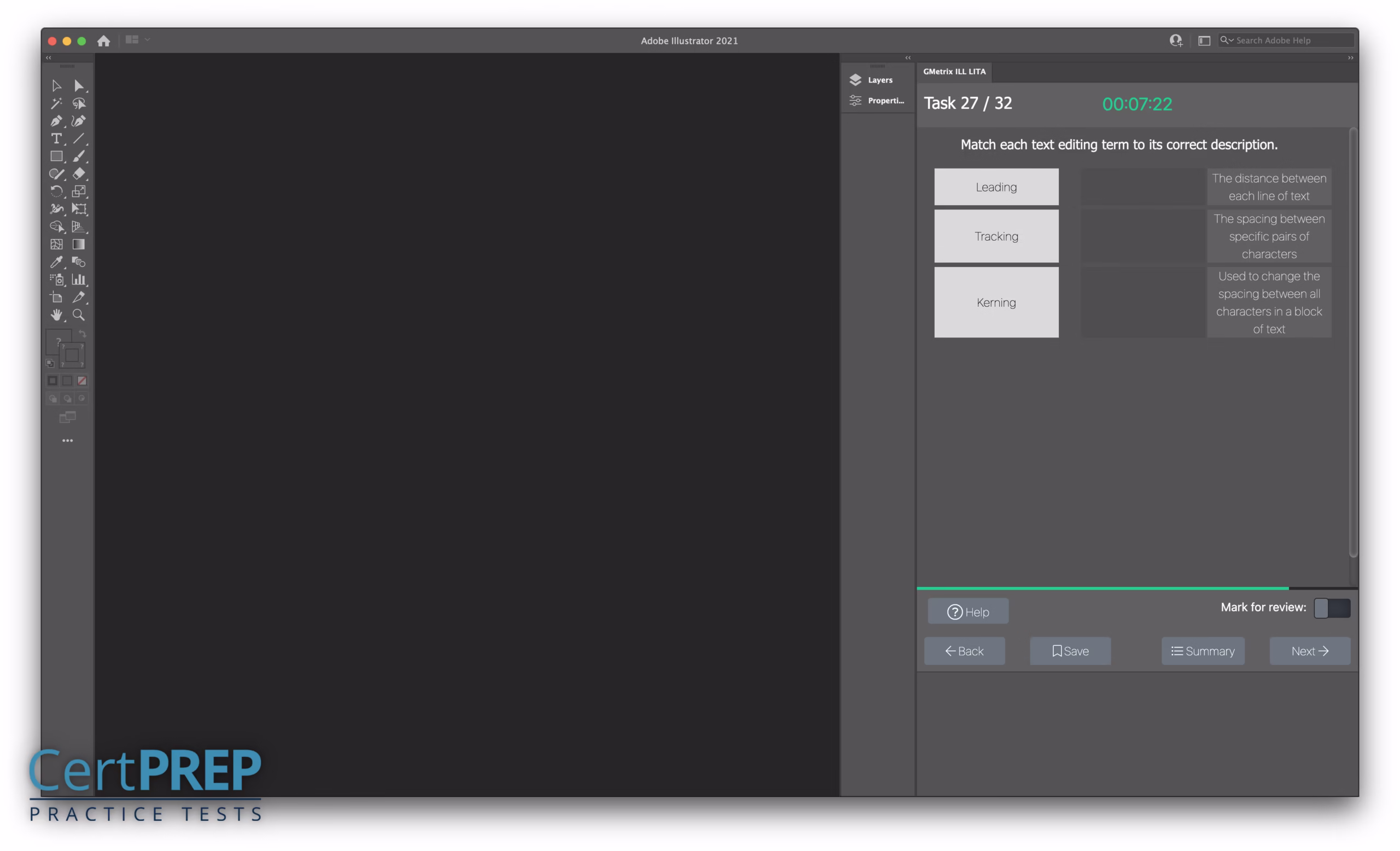The width and height of the screenshot is (1400, 851).
Task: Set None color mode in toolbar
Action: [x=82, y=381]
